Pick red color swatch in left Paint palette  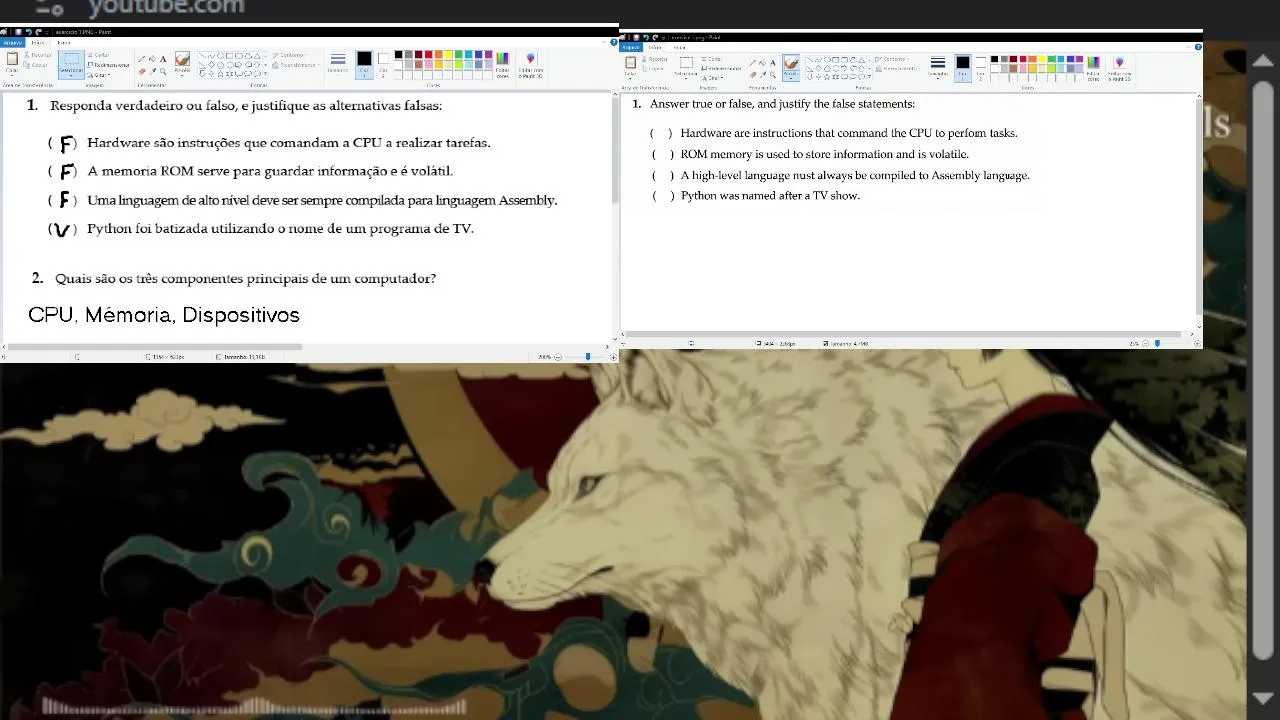pyautogui.click(x=428, y=54)
